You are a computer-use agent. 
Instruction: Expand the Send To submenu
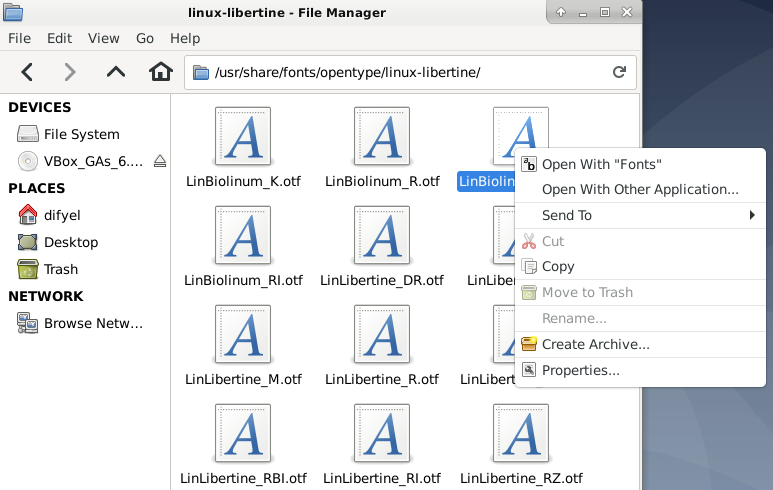pos(640,215)
